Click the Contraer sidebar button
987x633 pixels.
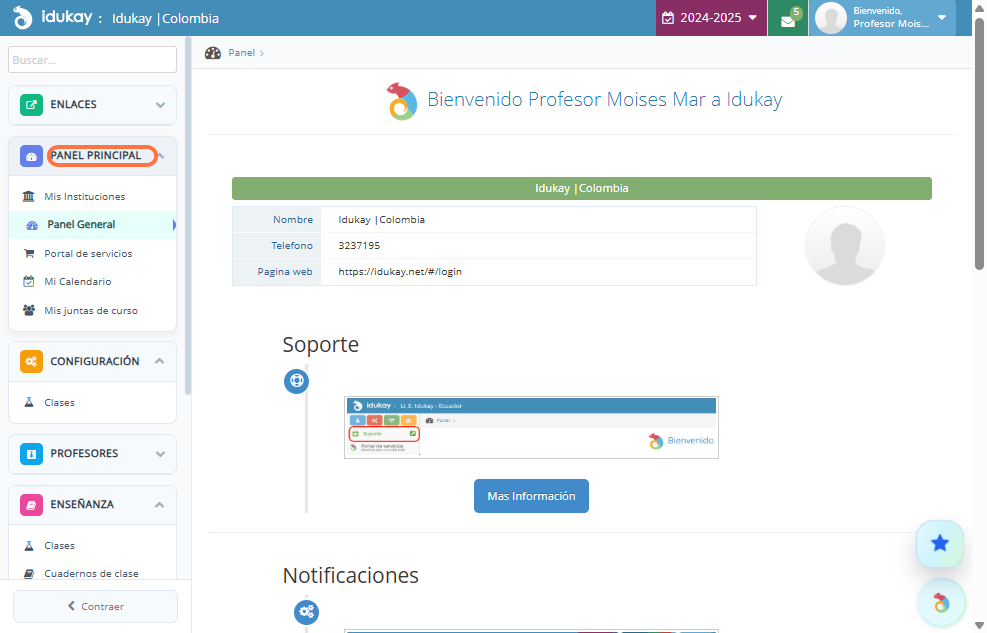(x=96, y=606)
